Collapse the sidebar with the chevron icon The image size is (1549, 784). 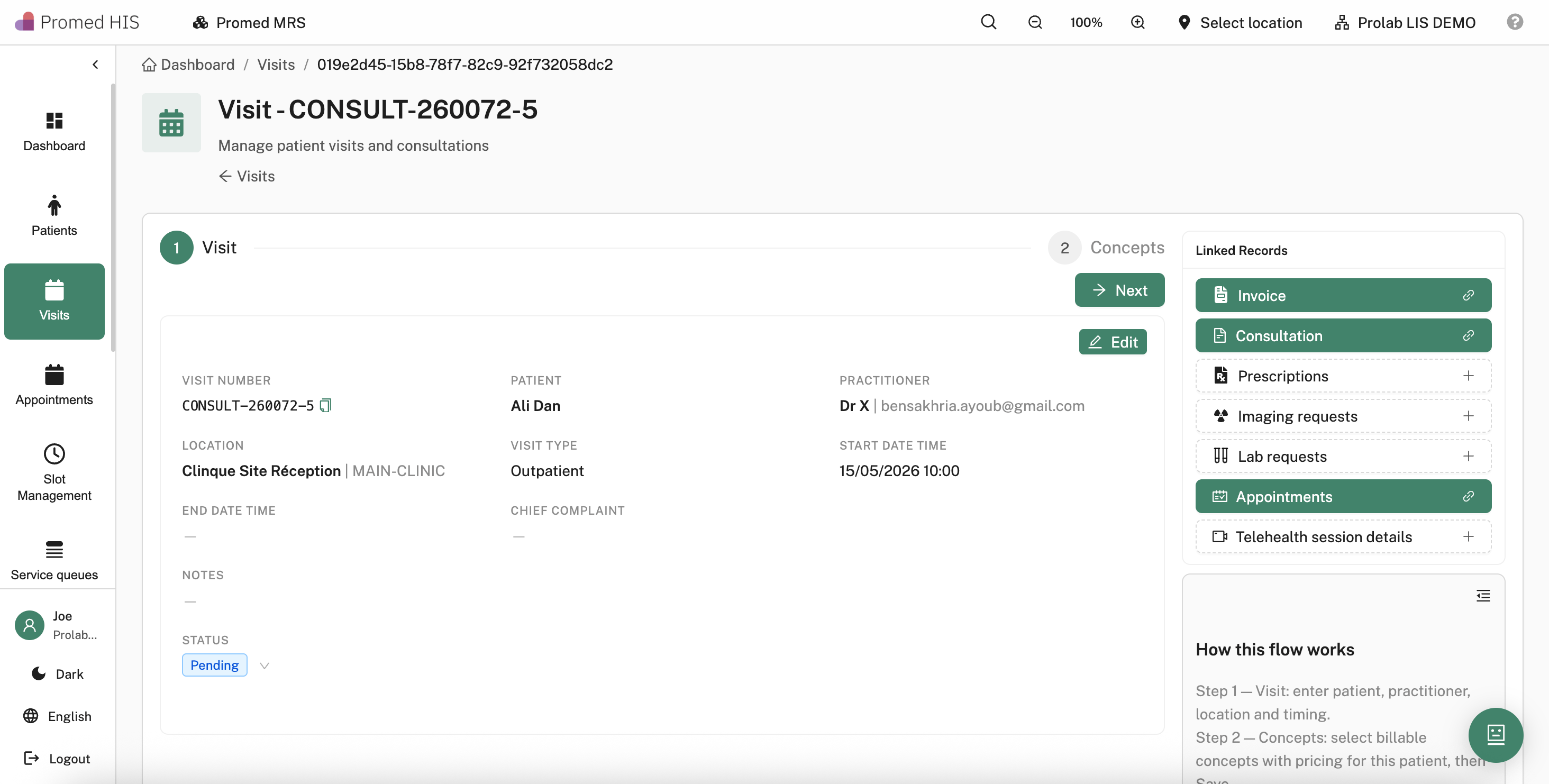95,65
